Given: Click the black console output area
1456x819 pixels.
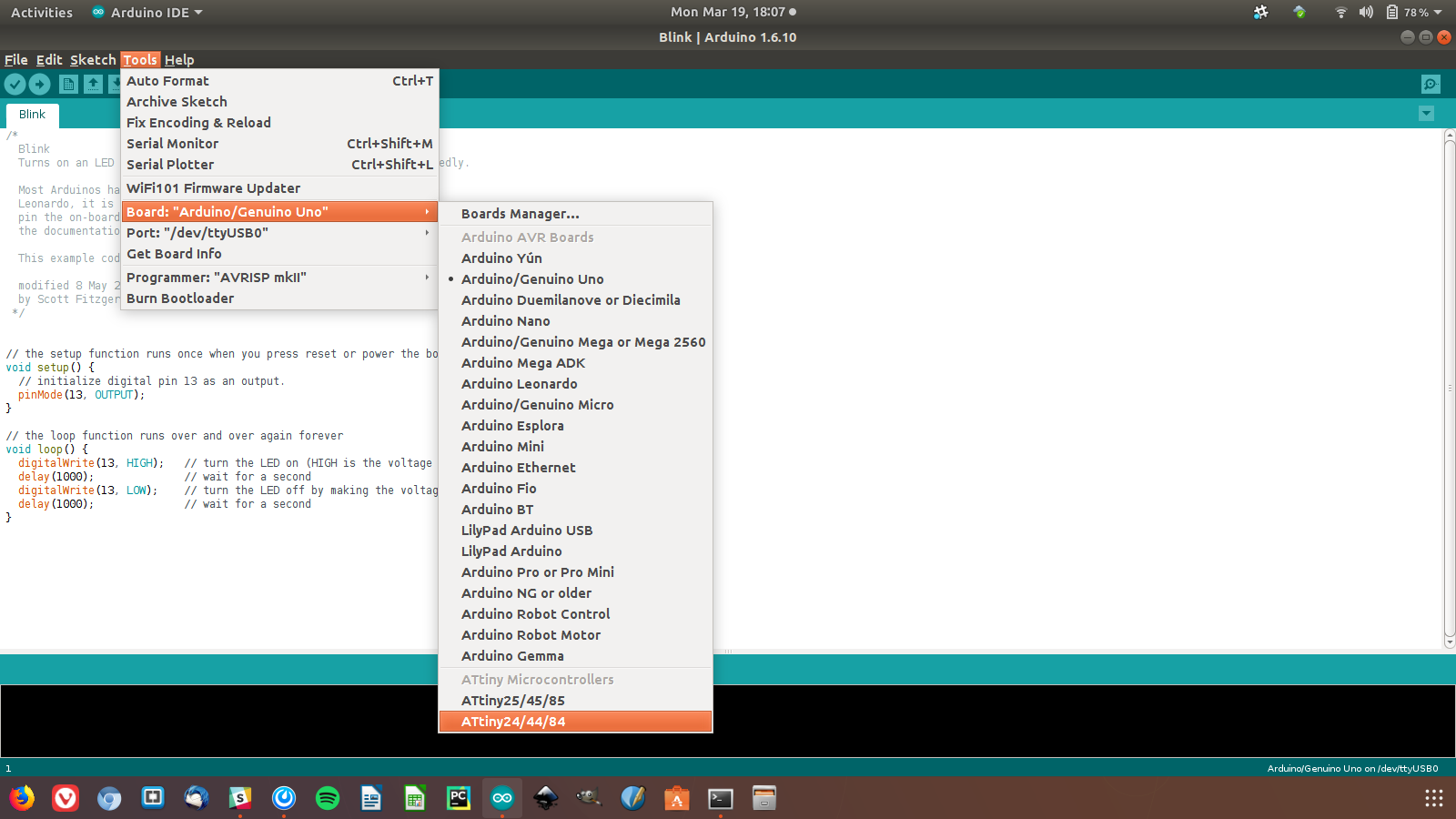Looking at the screenshot, I should tap(728, 721).
